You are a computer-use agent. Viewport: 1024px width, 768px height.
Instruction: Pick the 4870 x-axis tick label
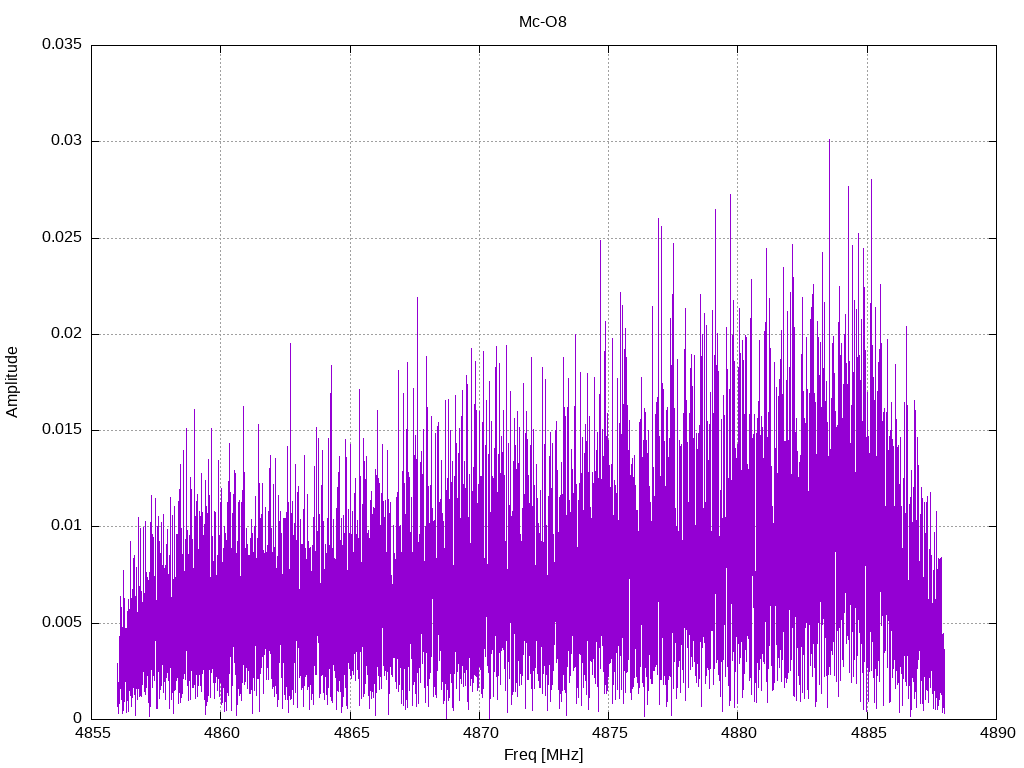(479, 734)
